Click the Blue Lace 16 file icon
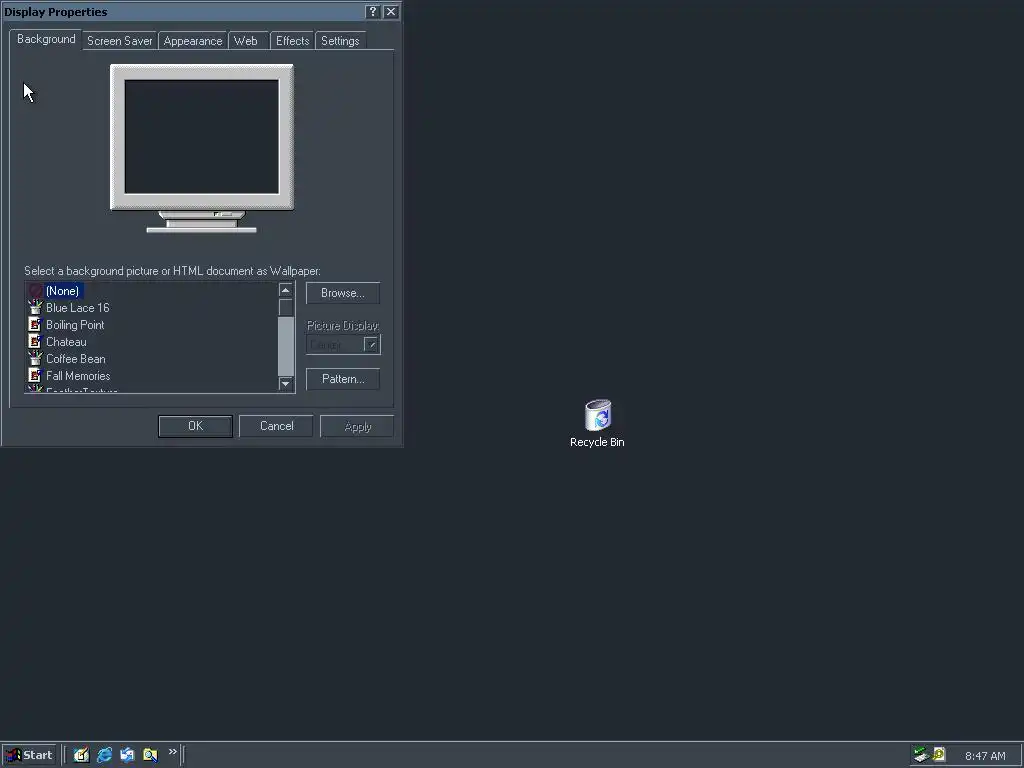Viewport: 1024px width, 768px height. click(35, 308)
